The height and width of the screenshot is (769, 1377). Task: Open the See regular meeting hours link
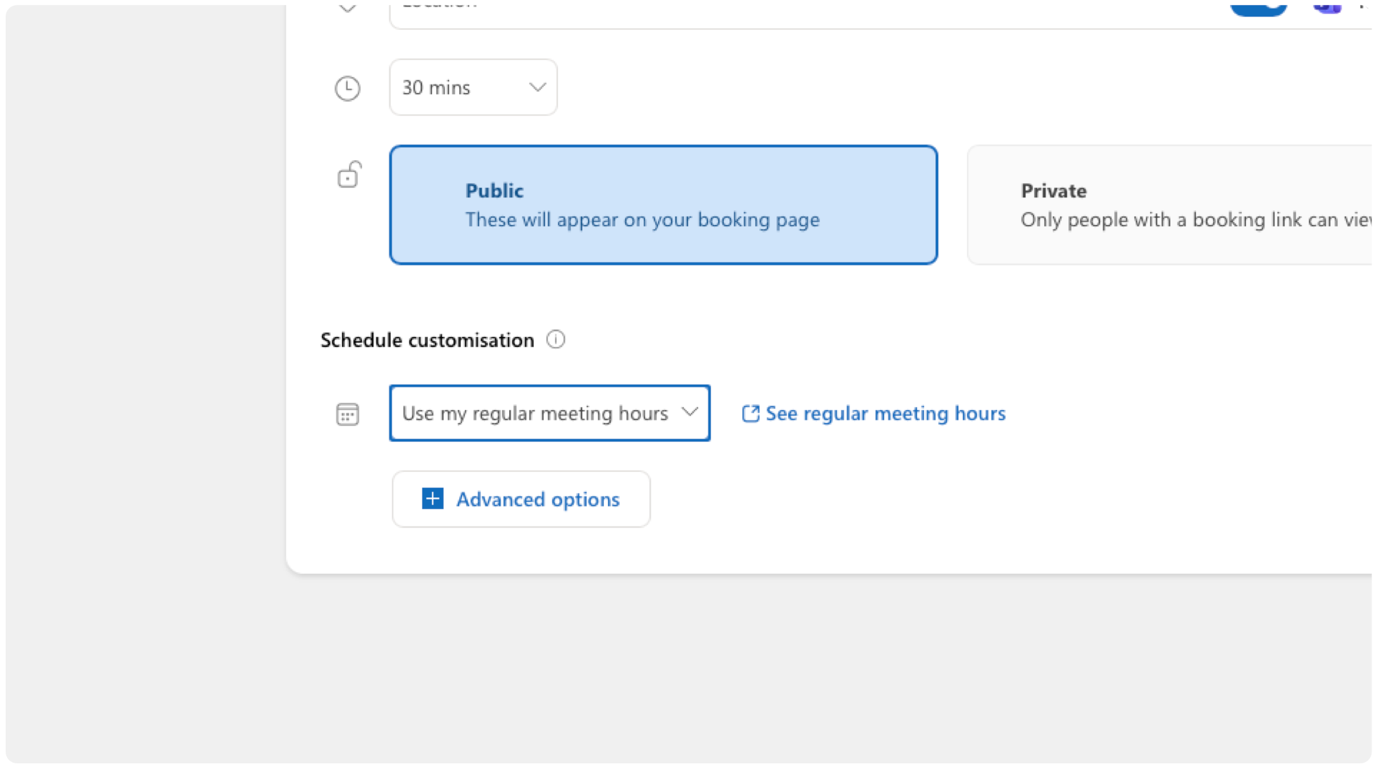[x=874, y=413]
